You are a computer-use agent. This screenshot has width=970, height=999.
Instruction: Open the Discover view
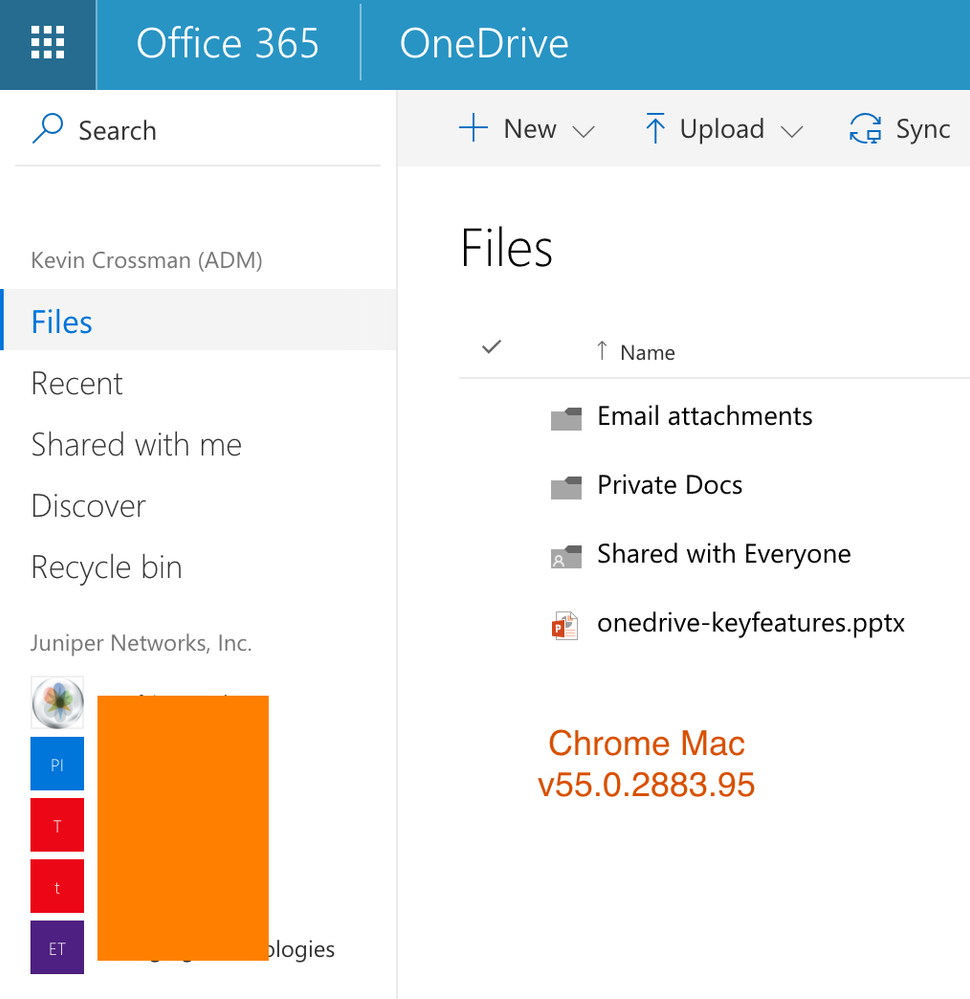tap(88, 506)
